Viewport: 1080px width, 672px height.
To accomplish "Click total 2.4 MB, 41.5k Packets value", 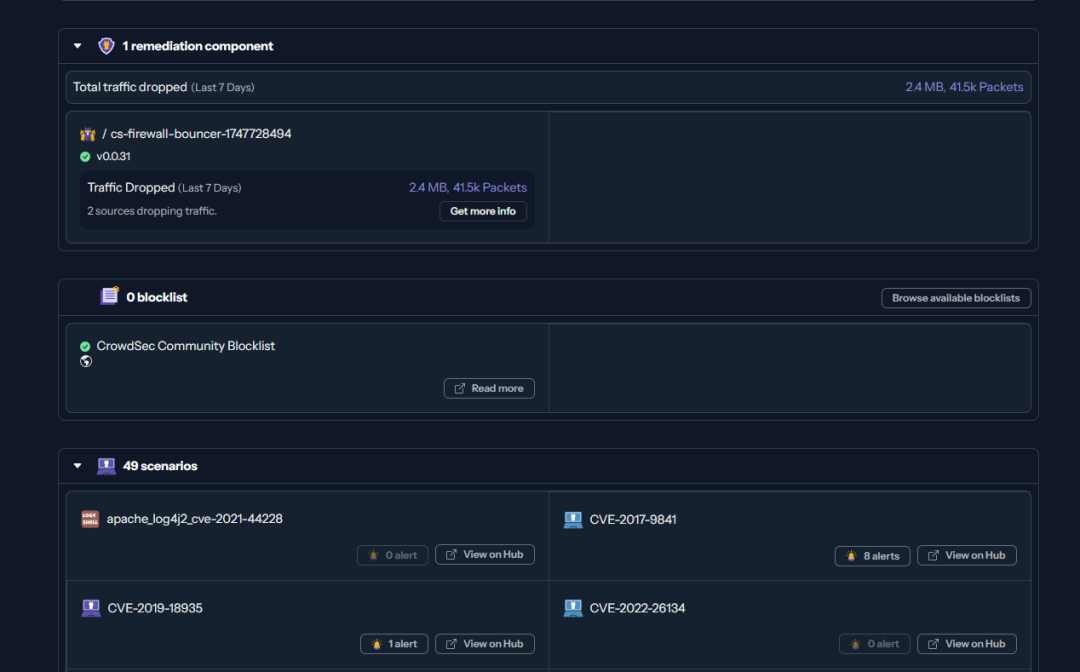I will 964,87.
